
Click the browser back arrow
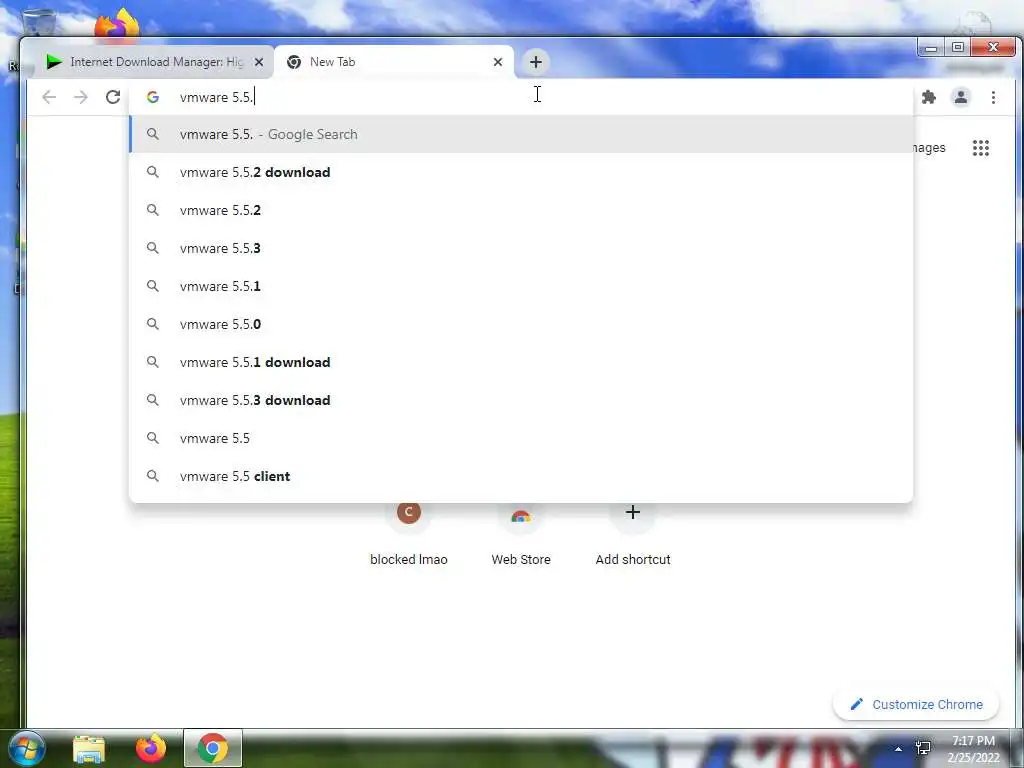49,97
